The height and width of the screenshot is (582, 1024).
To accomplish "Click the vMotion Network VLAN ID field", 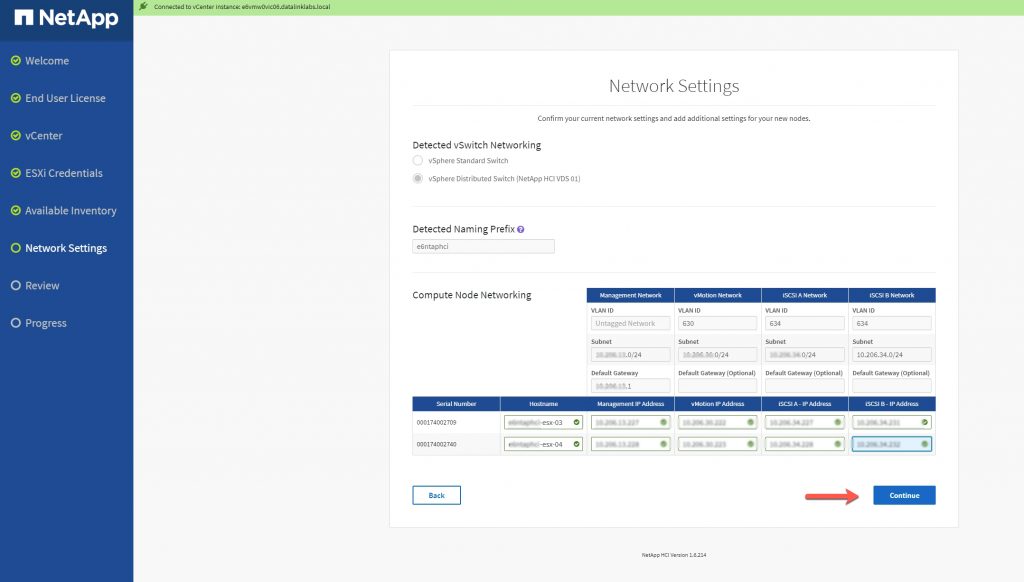I will [717, 323].
